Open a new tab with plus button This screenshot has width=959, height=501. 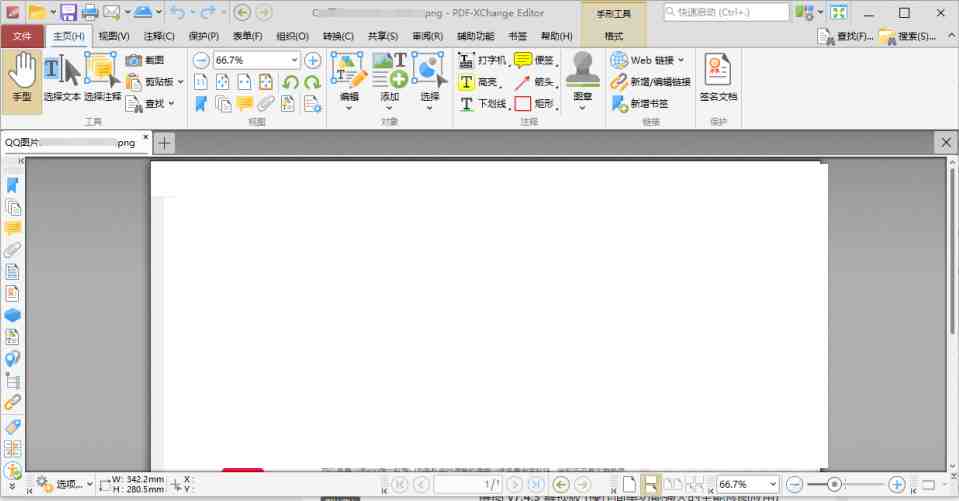(164, 143)
